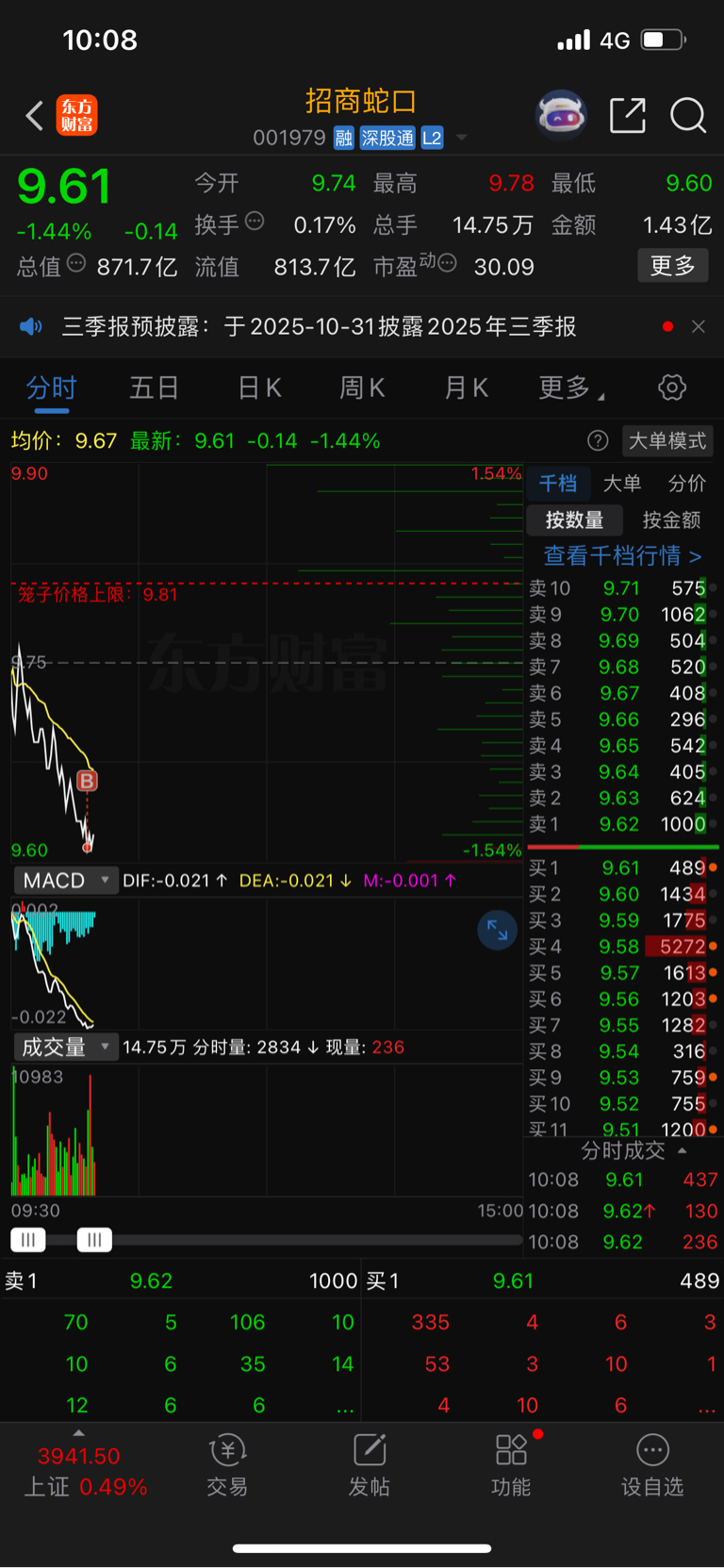The width and height of the screenshot is (724, 1568).
Task: Tap the 最高 9.78 value
Action: [511, 183]
